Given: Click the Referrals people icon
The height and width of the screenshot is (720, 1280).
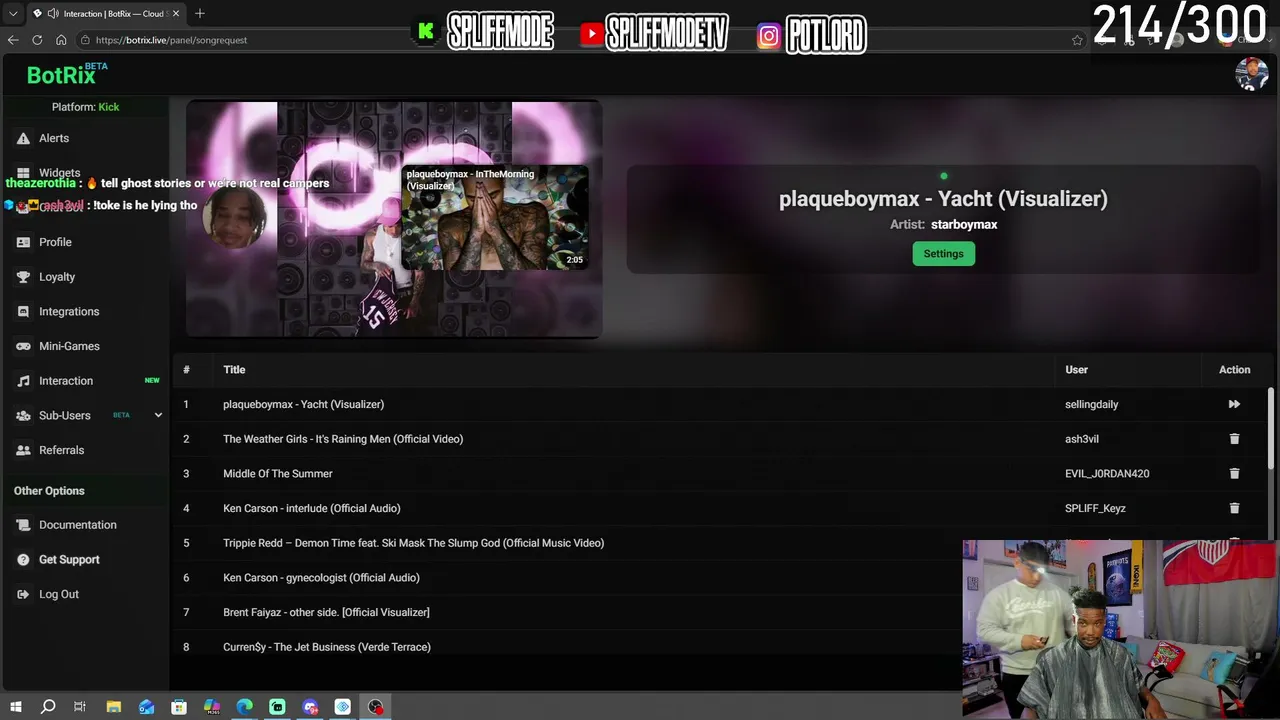Looking at the screenshot, I should (23, 450).
